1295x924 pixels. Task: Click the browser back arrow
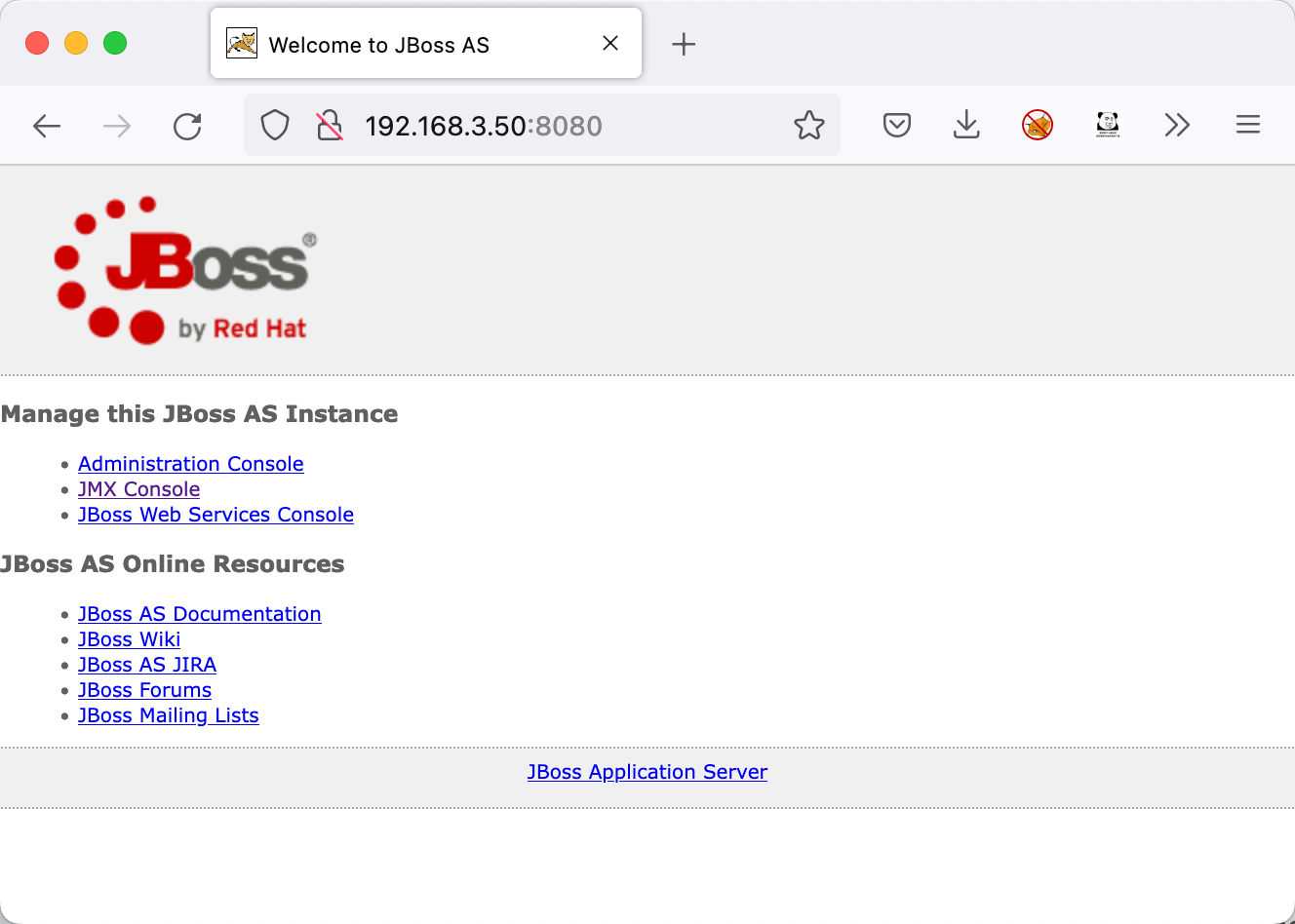pos(47,126)
